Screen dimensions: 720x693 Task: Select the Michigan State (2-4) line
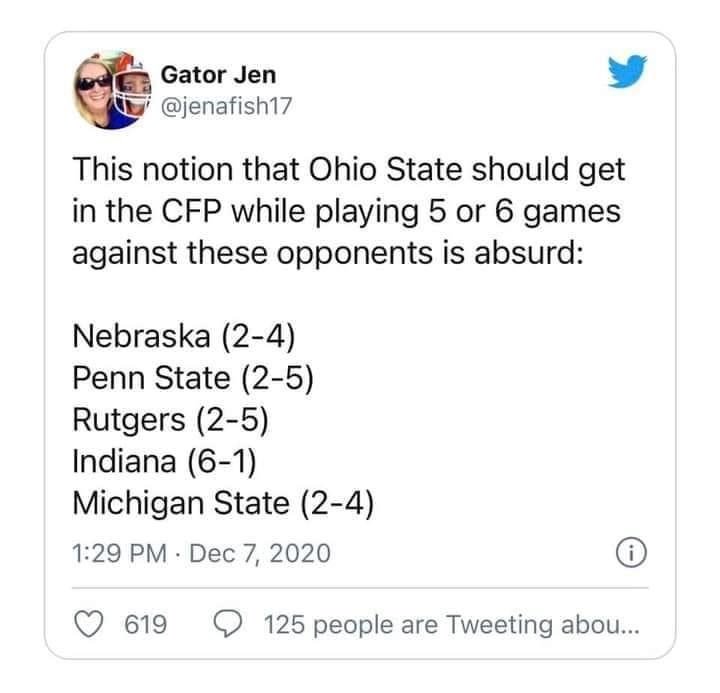pos(223,503)
